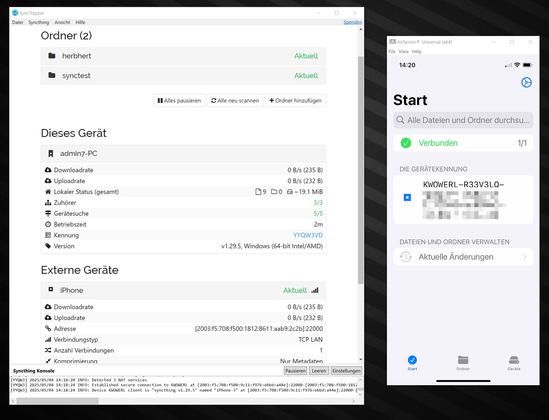Open the console Einstellungen button
Screen dimensions: 549x420
pyautogui.click(x=346, y=371)
